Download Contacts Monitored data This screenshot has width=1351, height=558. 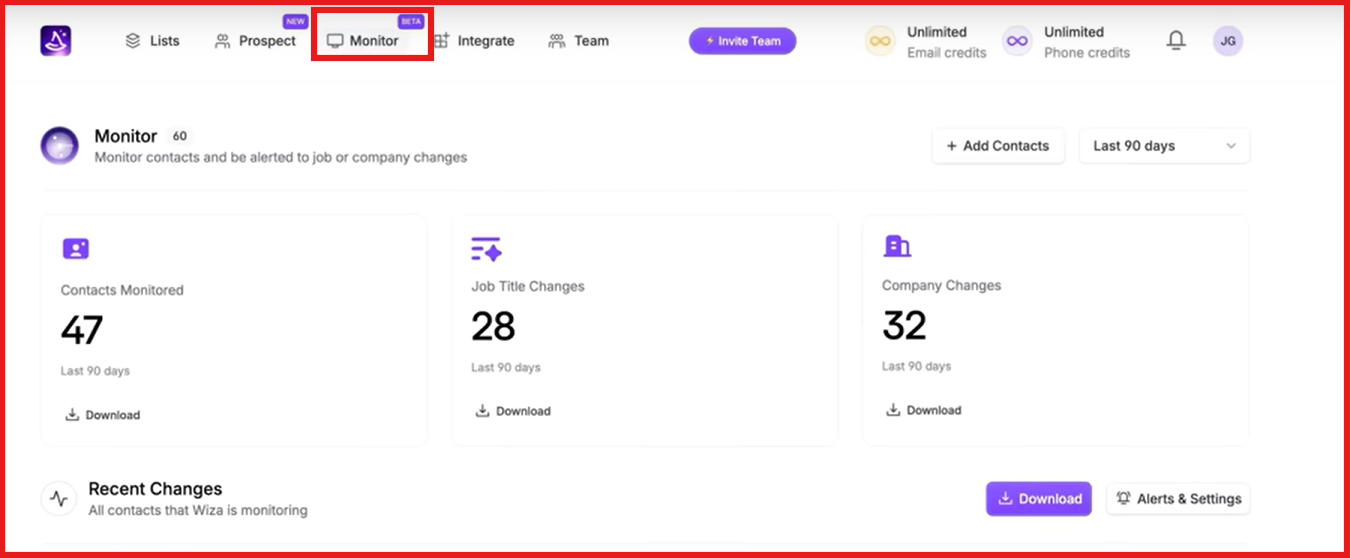pyautogui.click(x=103, y=415)
